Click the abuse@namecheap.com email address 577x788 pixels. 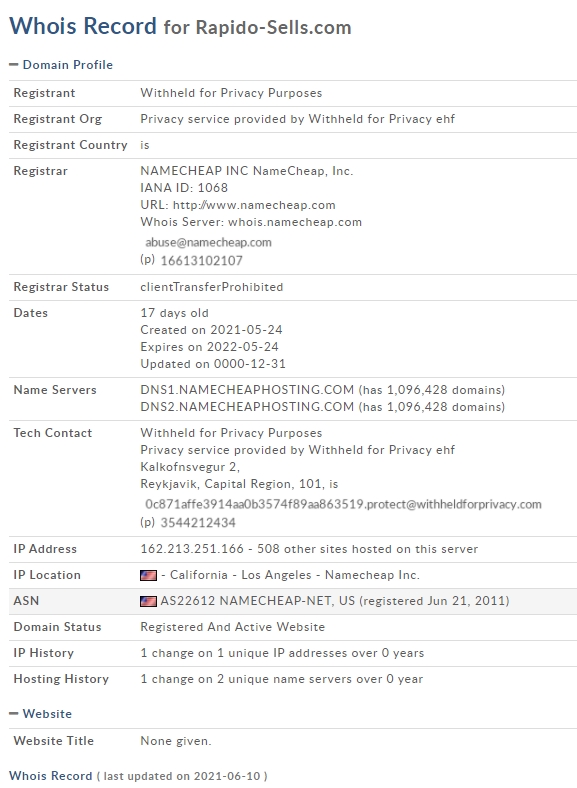pyautogui.click(x=208, y=242)
